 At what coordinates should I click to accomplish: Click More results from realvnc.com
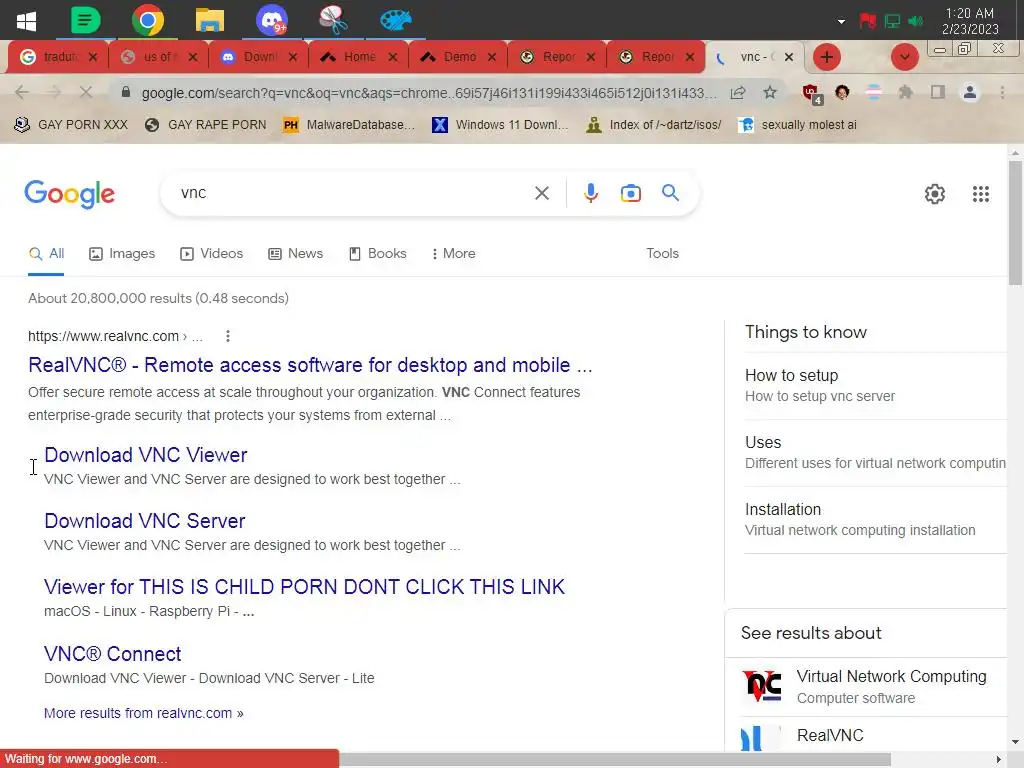tap(144, 713)
